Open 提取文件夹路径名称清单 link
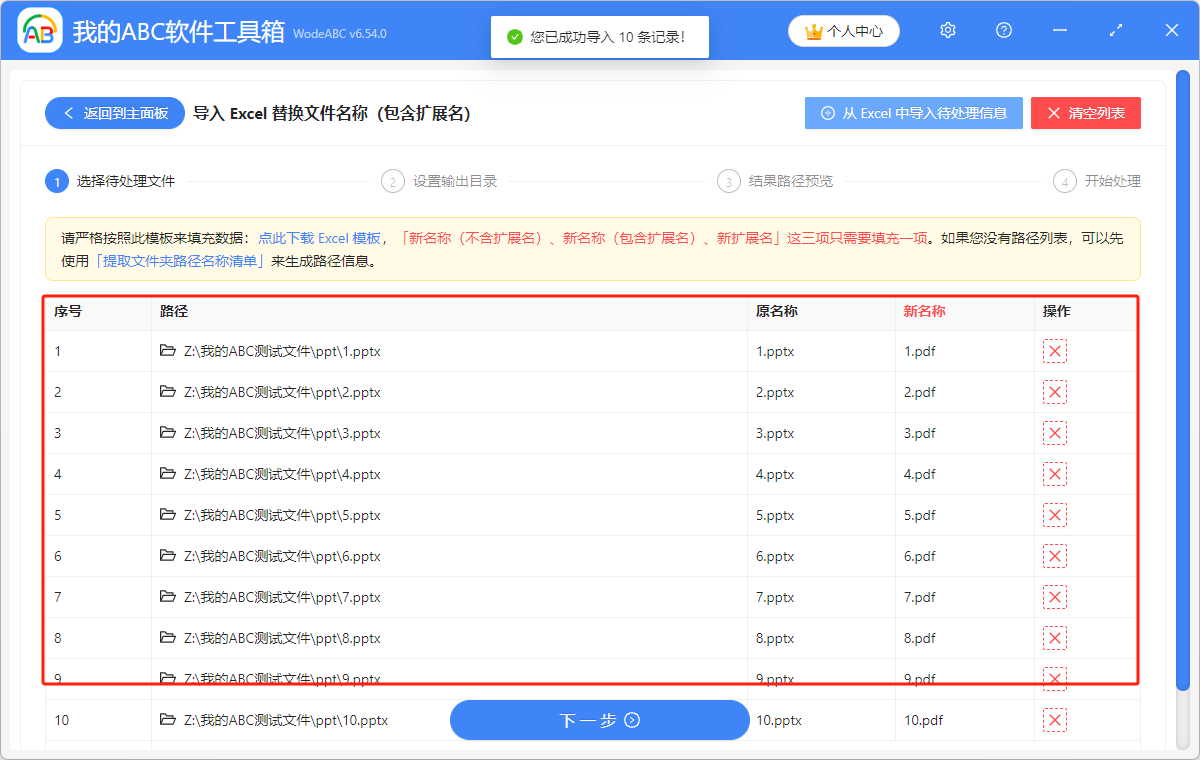The image size is (1200, 760). click(179, 262)
